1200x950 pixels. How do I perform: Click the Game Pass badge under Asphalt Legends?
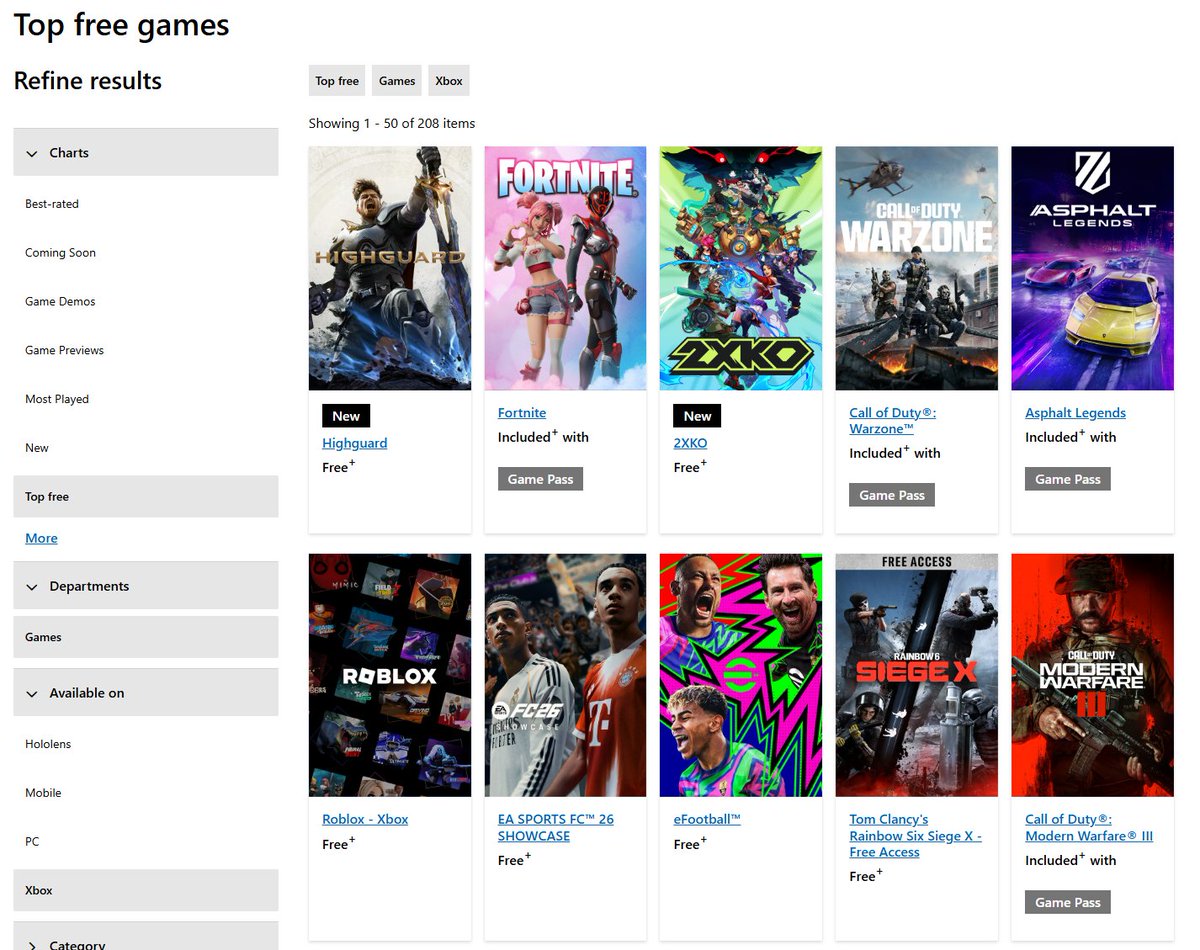pos(1068,479)
